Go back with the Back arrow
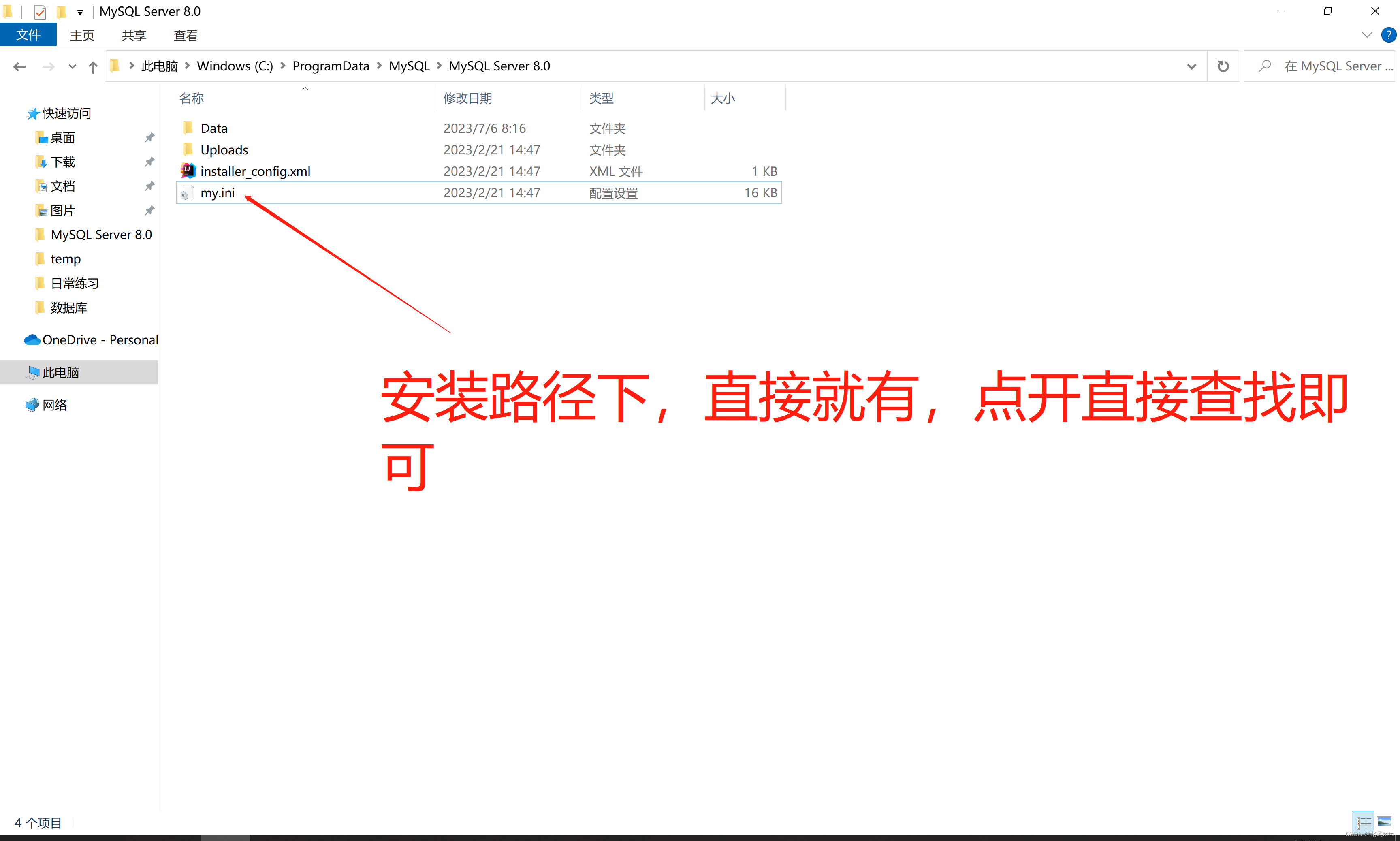 click(19, 67)
